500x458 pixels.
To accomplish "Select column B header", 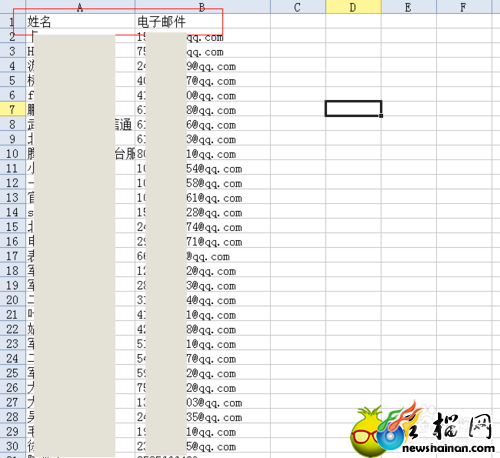I will pos(202,7).
